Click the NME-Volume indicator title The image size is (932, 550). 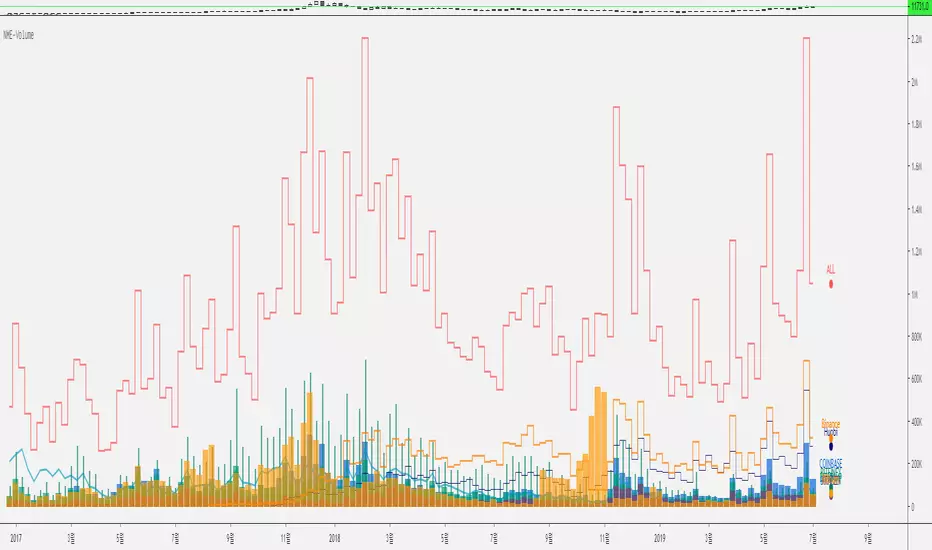[x=18, y=35]
